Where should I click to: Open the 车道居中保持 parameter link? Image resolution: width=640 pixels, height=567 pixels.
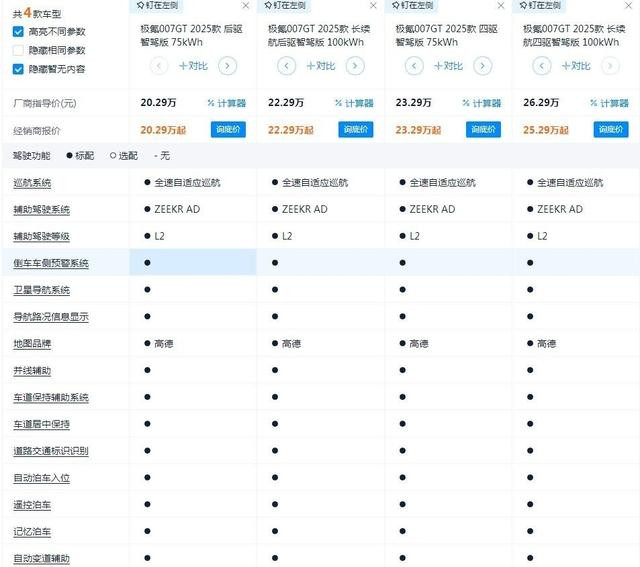click(42, 425)
